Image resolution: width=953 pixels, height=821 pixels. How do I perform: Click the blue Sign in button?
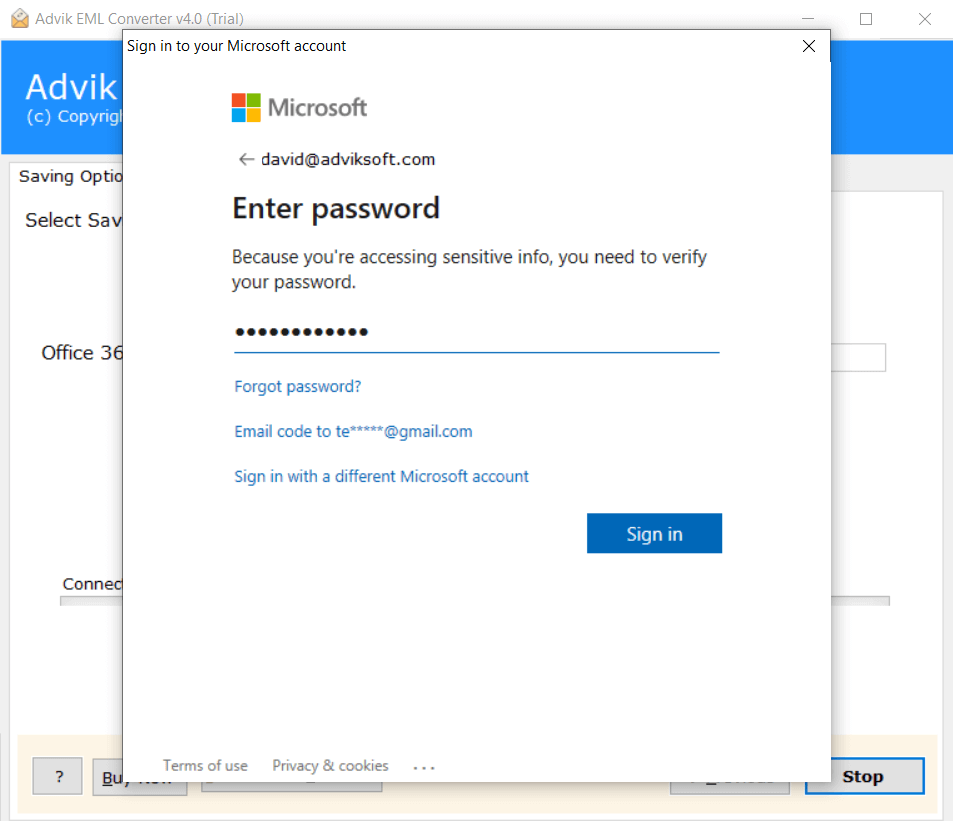pyautogui.click(x=654, y=534)
